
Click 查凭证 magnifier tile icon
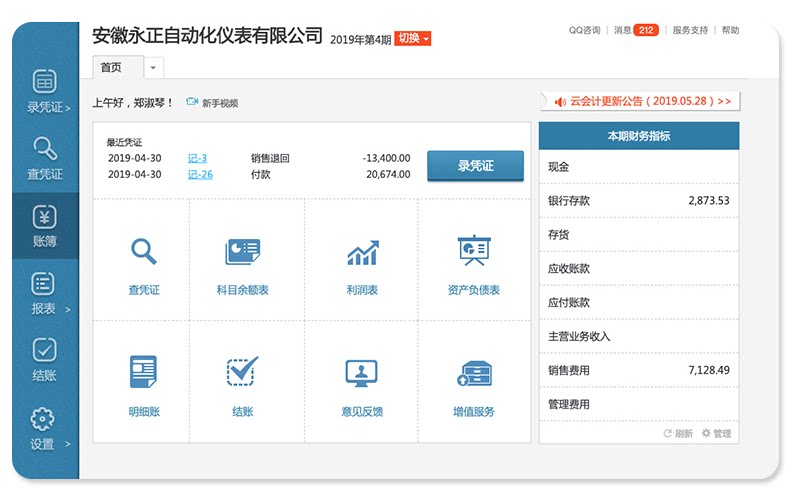pyautogui.click(x=144, y=251)
